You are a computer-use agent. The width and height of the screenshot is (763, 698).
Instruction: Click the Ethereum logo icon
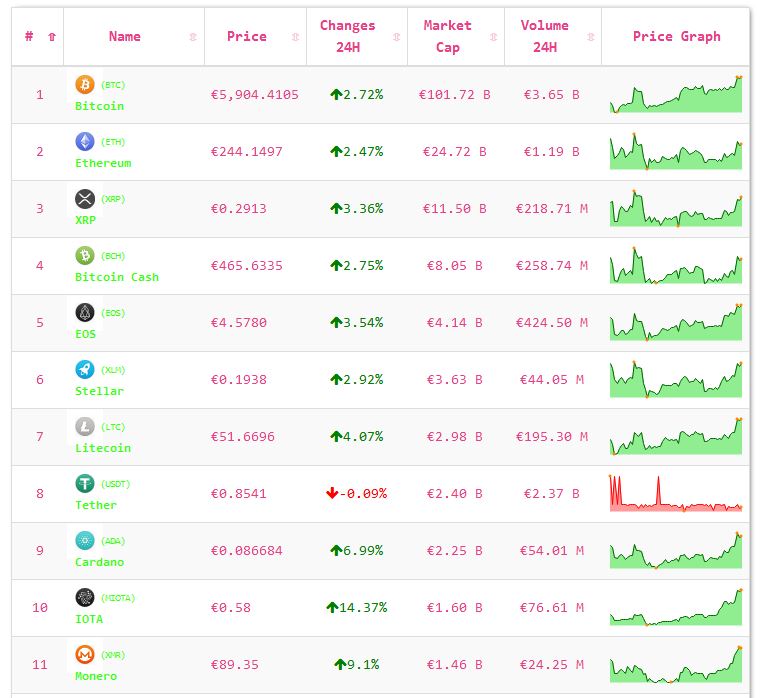click(x=85, y=141)
